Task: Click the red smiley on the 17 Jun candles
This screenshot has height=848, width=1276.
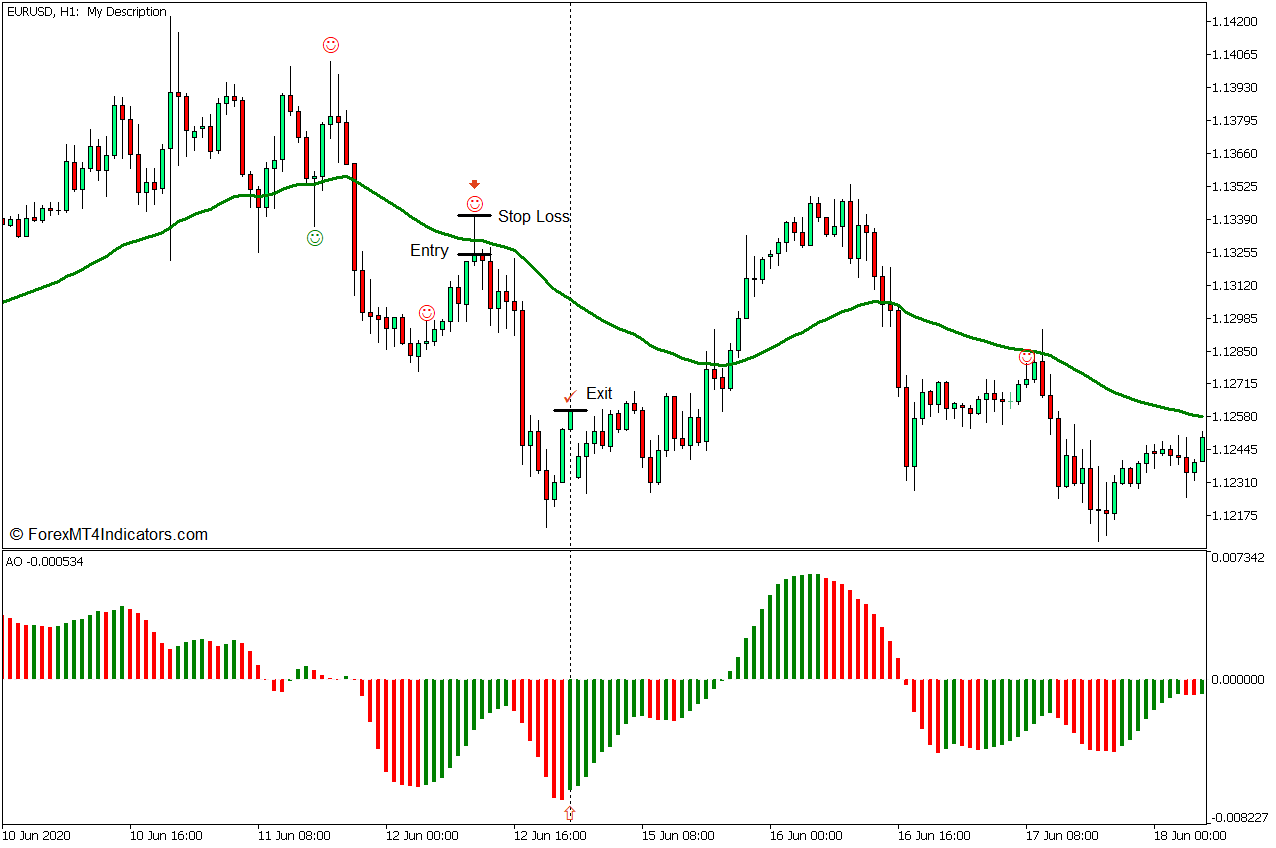Action: [x=1027, y=357]
